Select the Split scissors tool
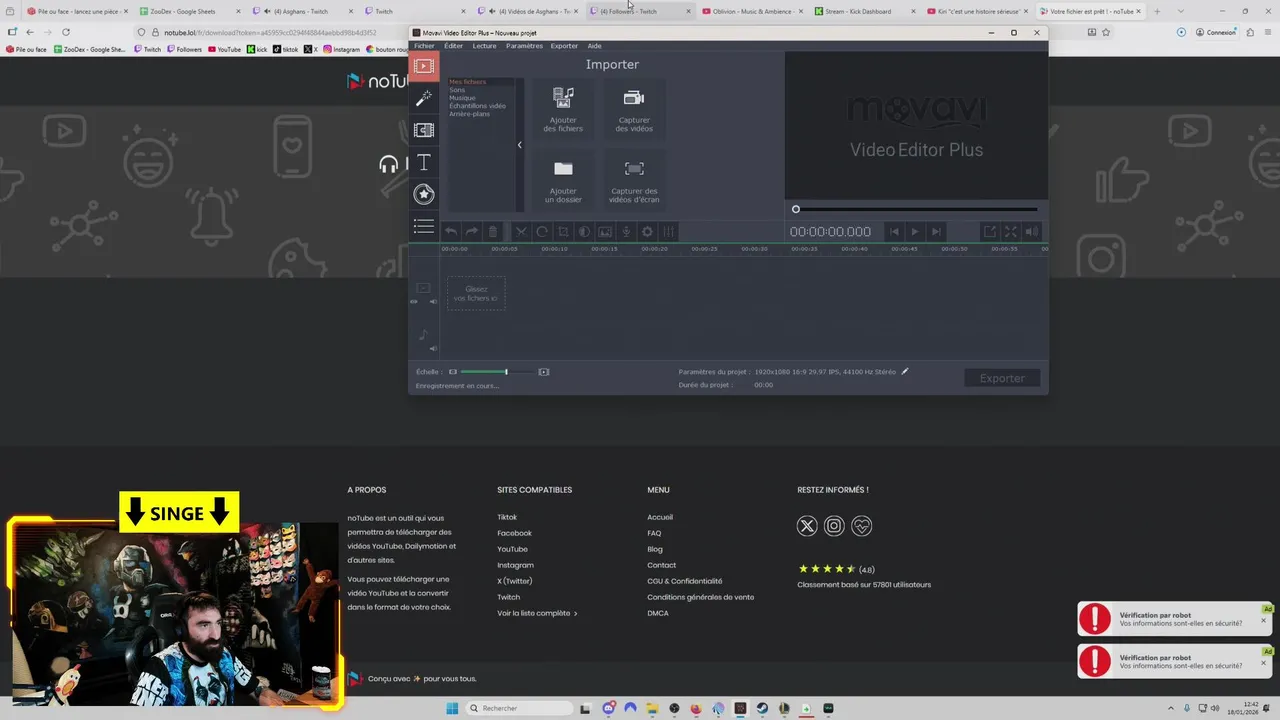The width and height of the screenshot is (1280, 720). point(521,232)
